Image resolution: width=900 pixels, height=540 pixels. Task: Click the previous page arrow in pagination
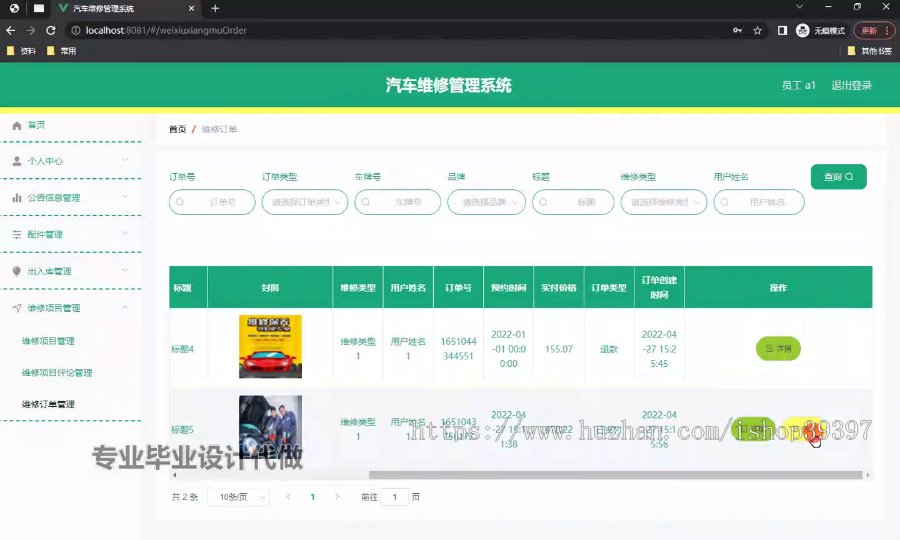click(288, 497)
